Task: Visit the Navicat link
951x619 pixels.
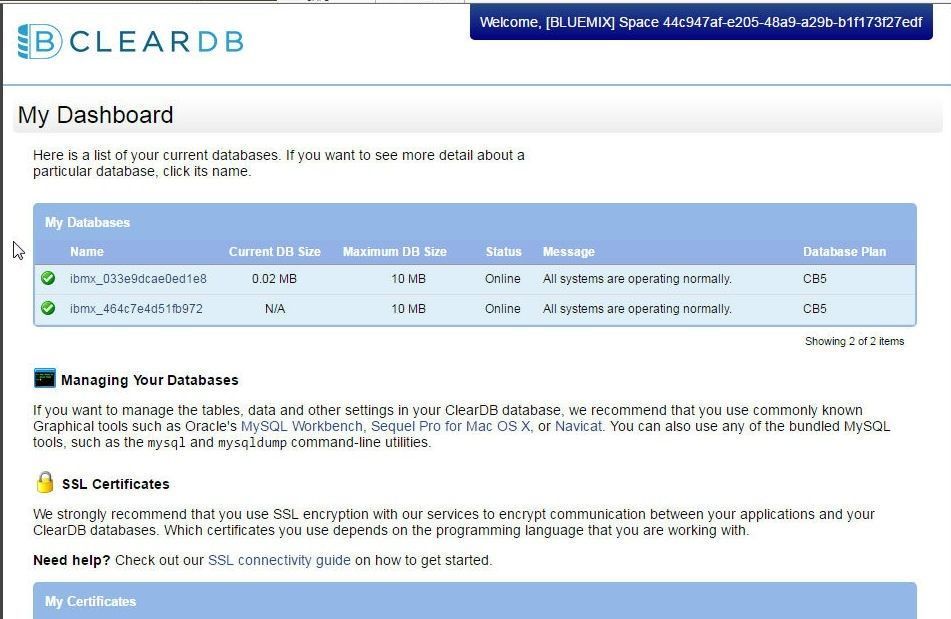Action: coord(579,426)
